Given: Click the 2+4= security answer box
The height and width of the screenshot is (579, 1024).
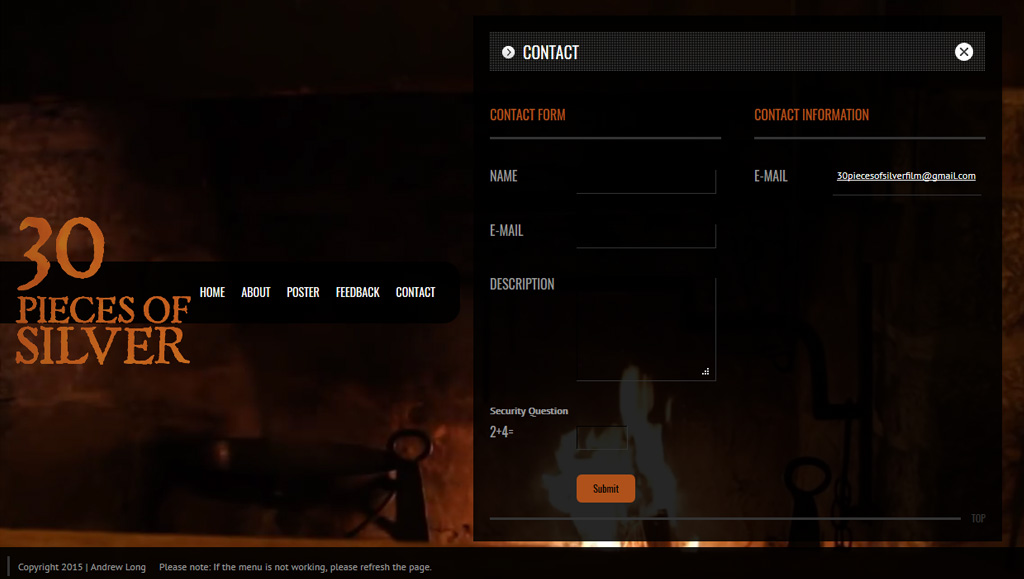Looking at the screenshot, I should 601,437.
